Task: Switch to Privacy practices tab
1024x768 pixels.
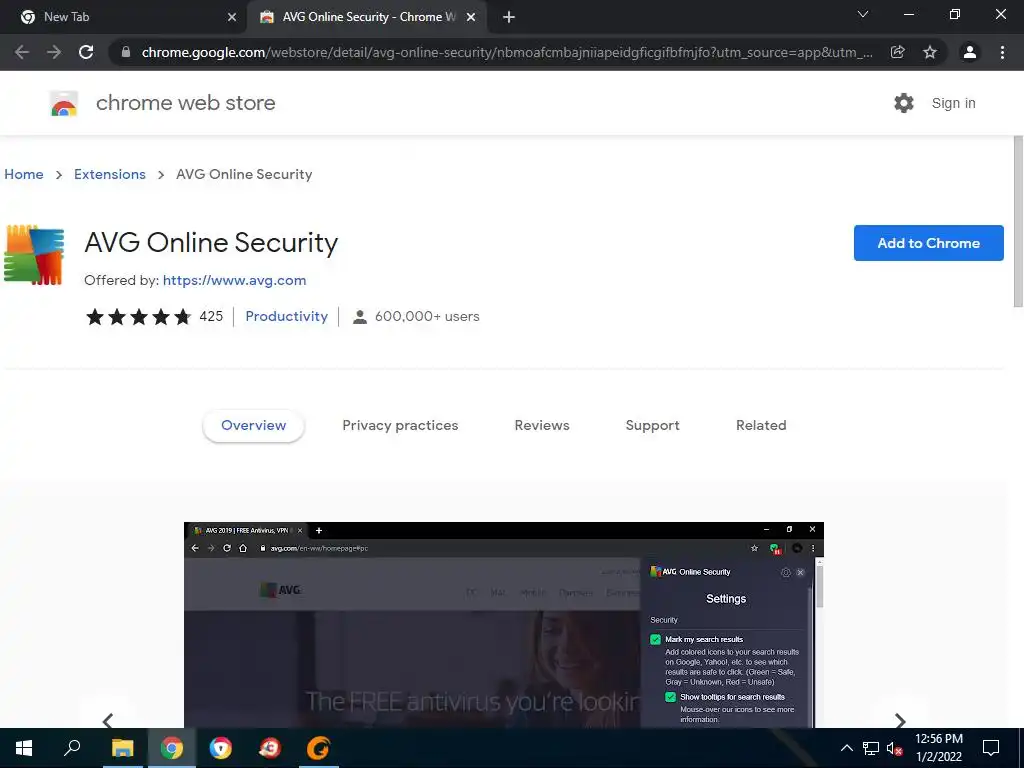Action: click(x=400, y=425)
